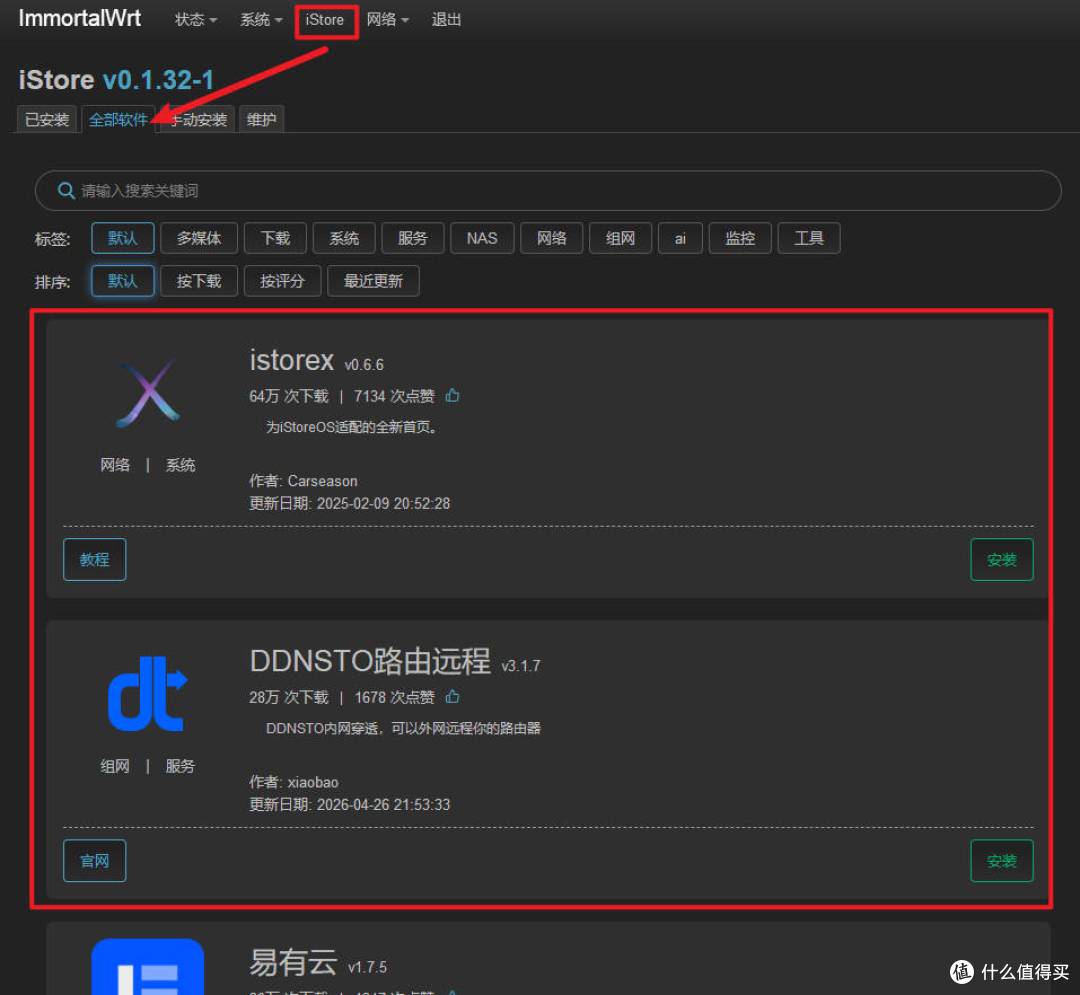
Task: Click istorex update date 2025-02-09
Action: (x=349, y=503)
